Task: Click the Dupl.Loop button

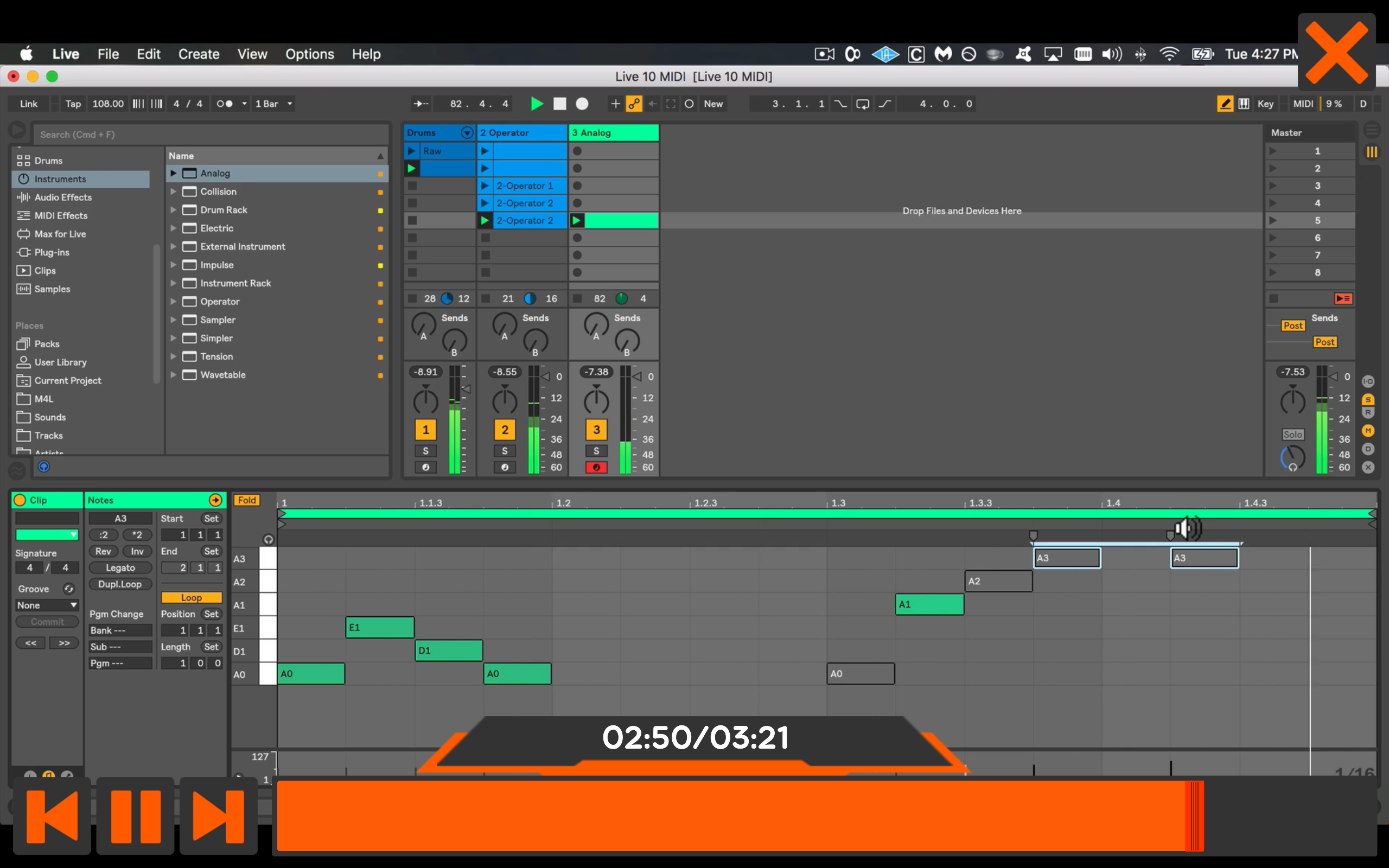Action: [x=120, y=584]
